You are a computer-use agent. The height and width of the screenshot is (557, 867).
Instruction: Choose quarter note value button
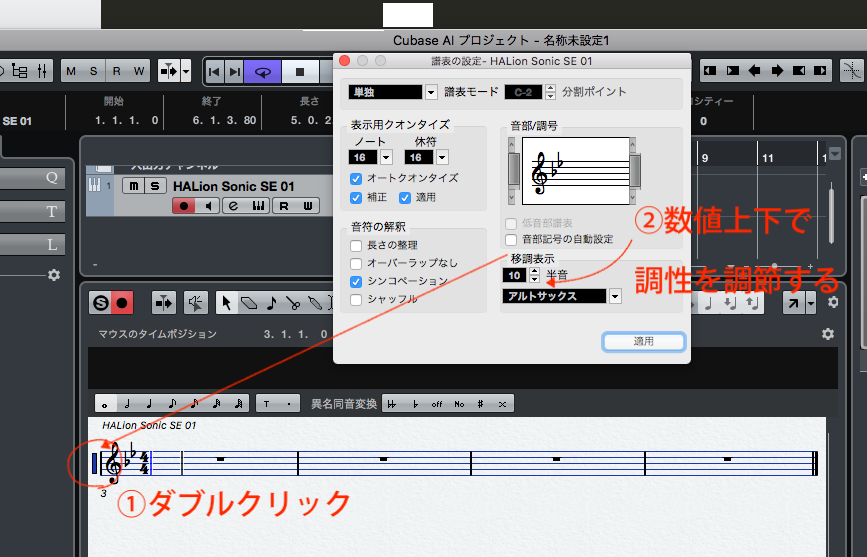(149, 404)
